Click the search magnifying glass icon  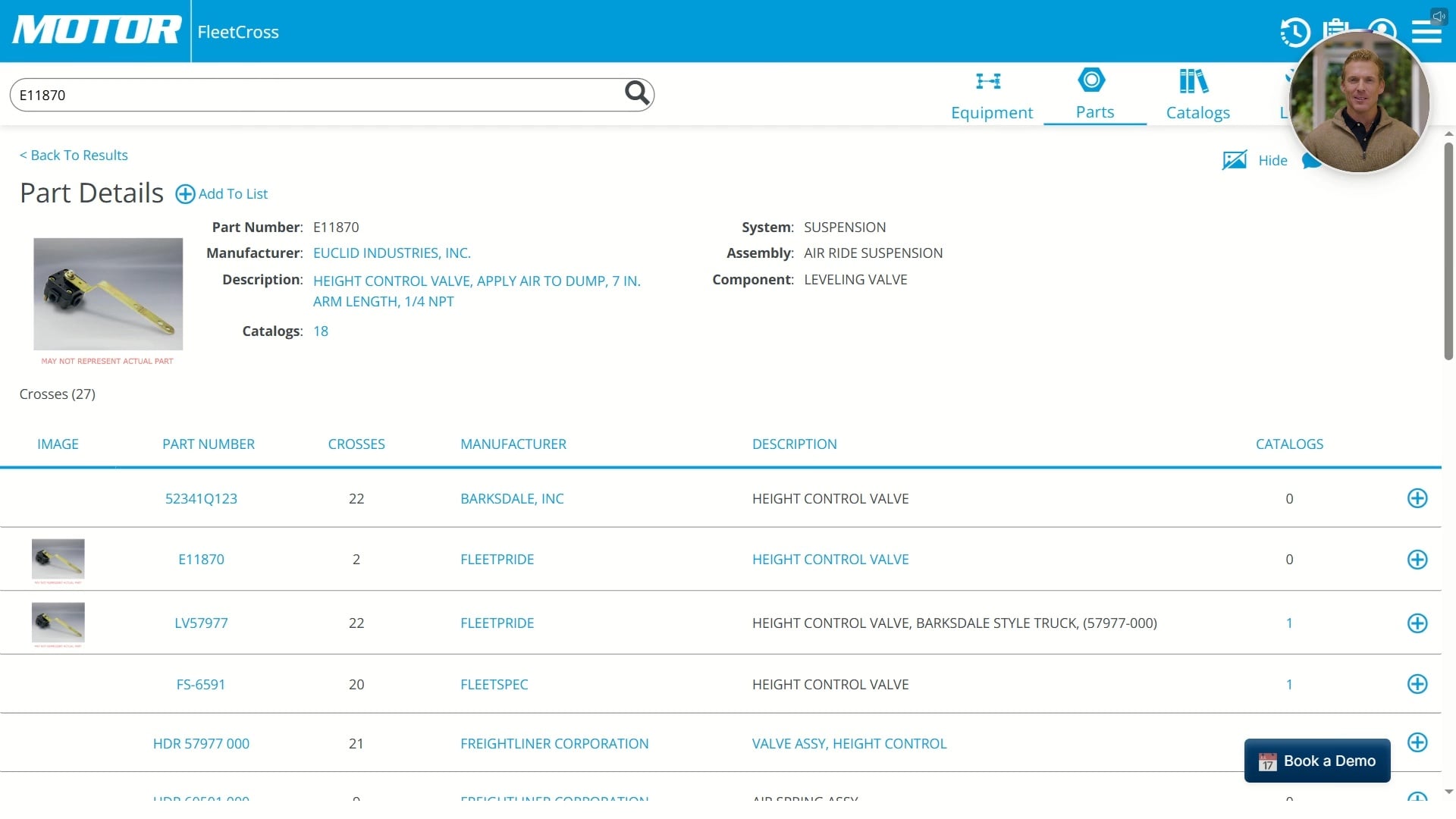point(637,93)
